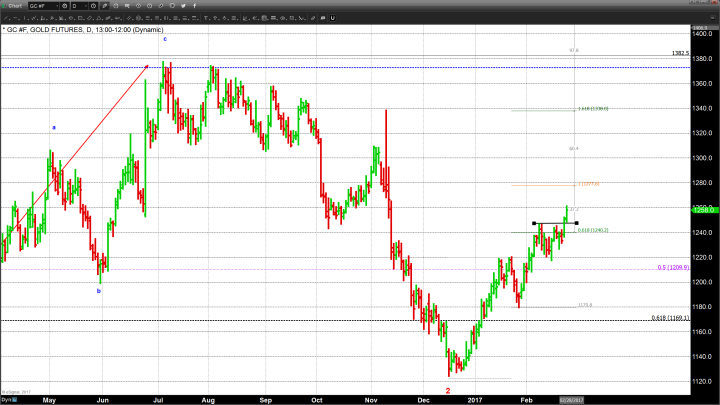Click the 1382.5 price level label
This screenshot has height=405, width=720.
681,53
